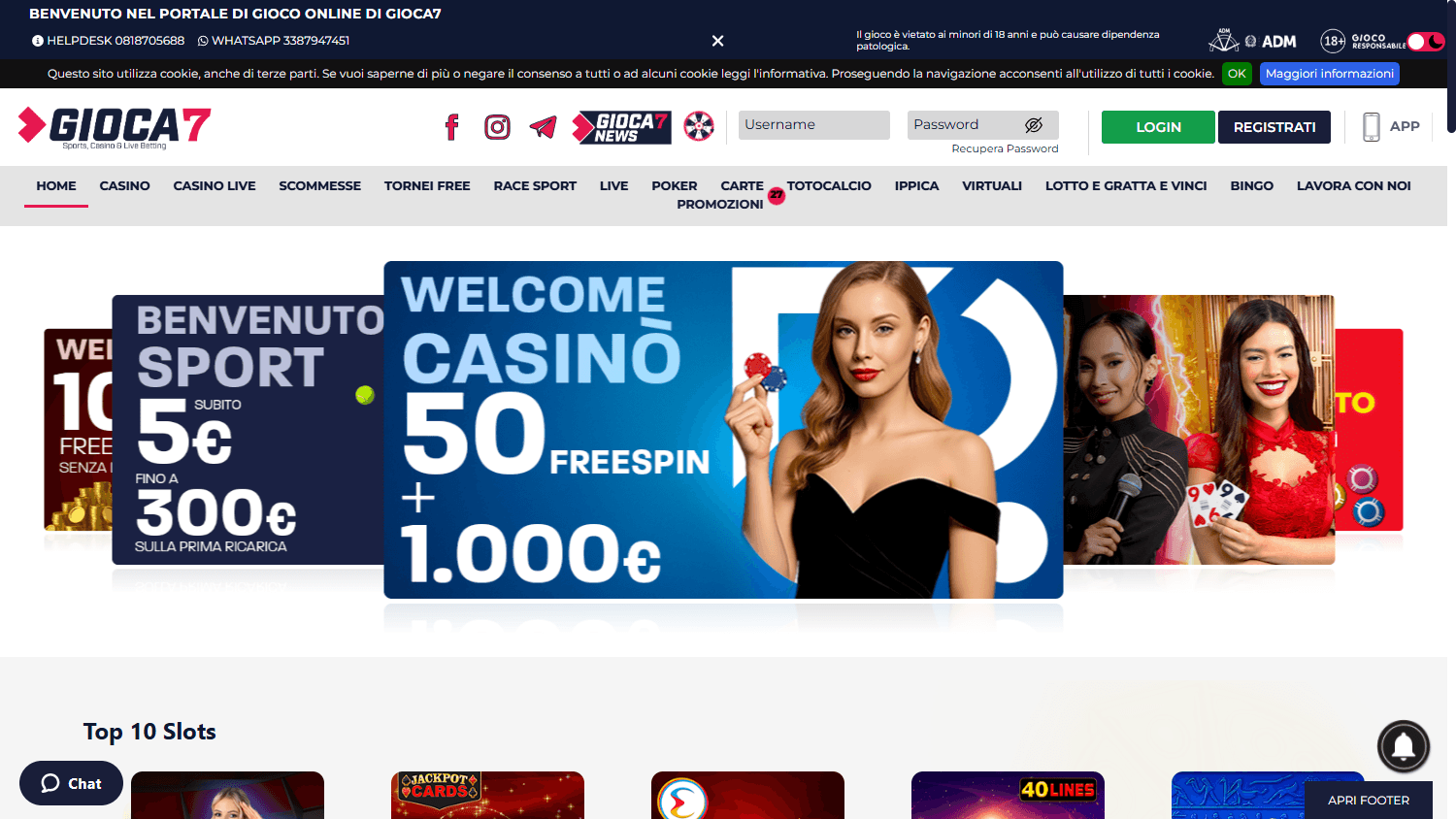The height and width of the screenshot is (819, 1456).
Task: Click Recupera Password link
Action: click(1005, 148)
